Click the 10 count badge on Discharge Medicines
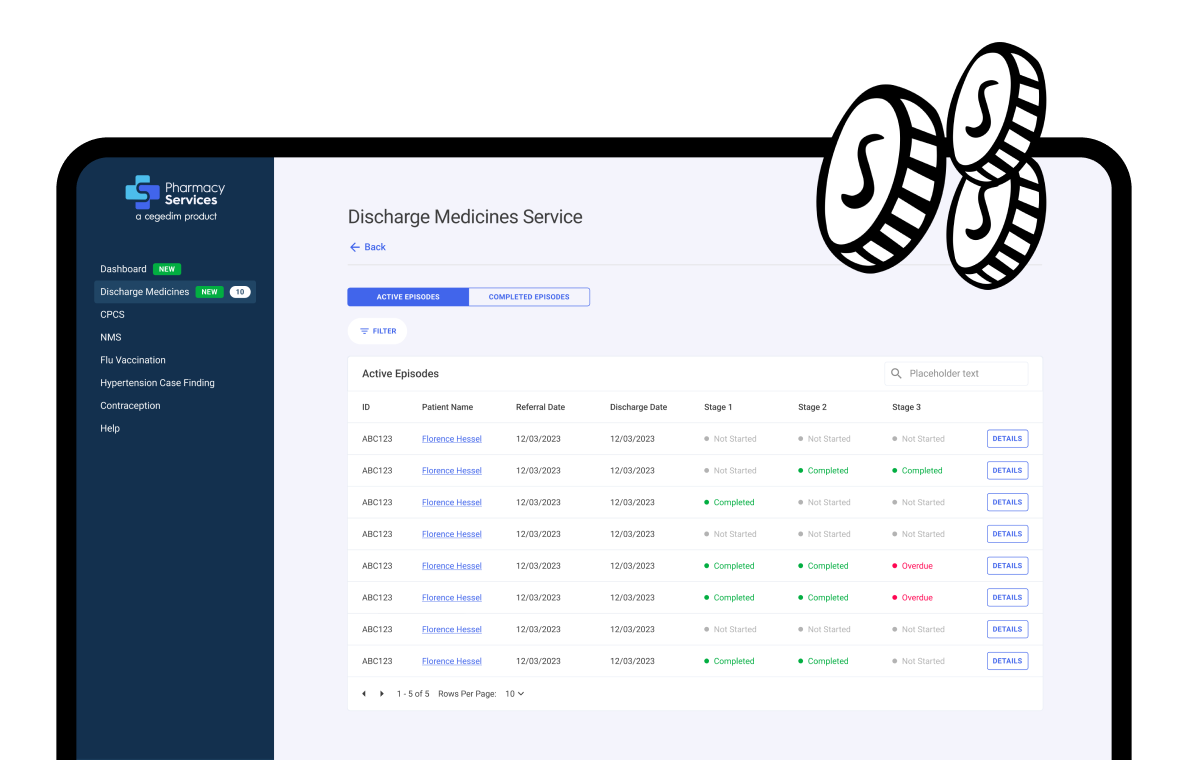The height and width of the screenshot is (760, 1188). click(x=239, y=292)
